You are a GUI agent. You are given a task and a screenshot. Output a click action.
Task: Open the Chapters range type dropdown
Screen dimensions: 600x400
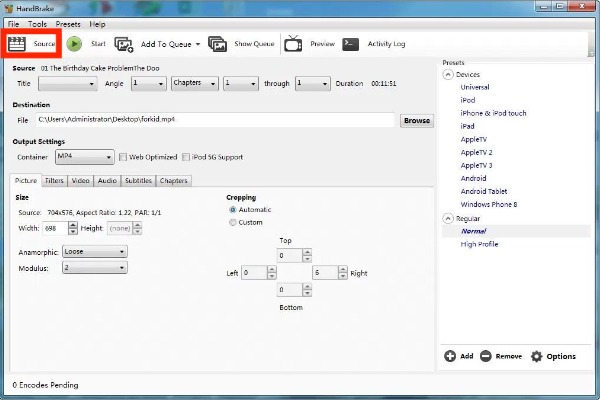click(x=195, y=83)
